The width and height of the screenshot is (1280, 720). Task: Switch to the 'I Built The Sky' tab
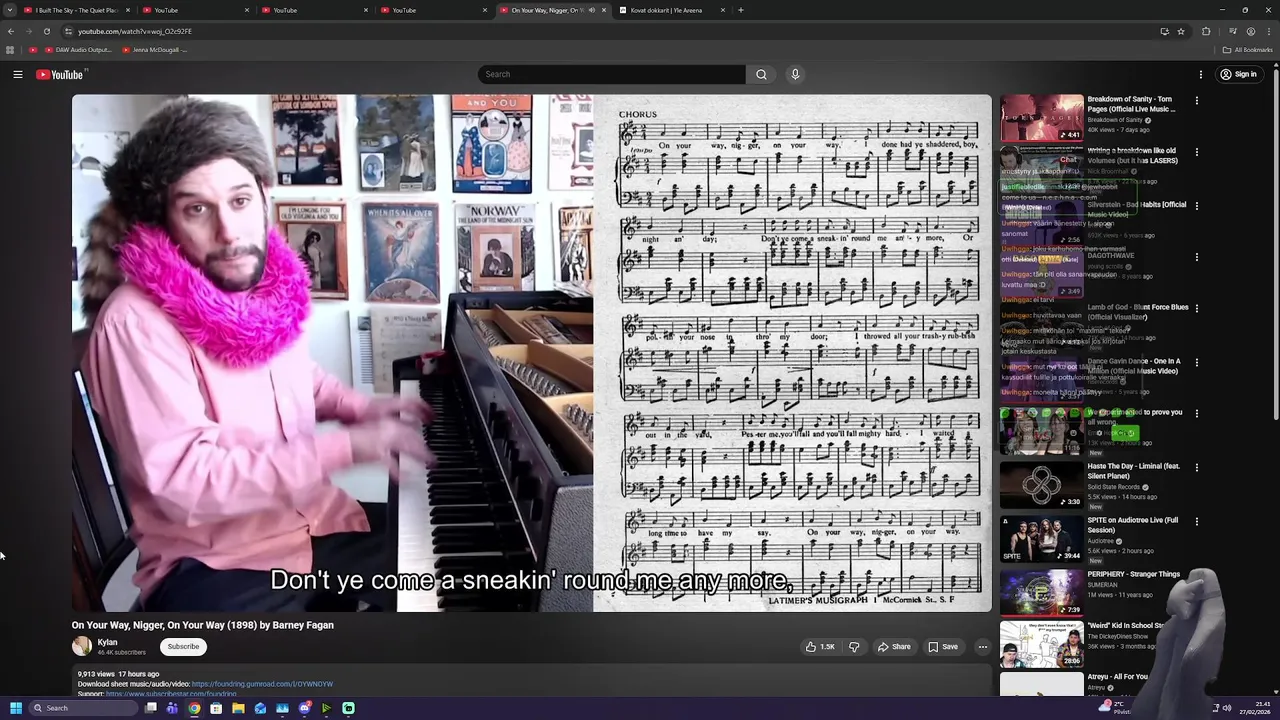coord(76,10)
